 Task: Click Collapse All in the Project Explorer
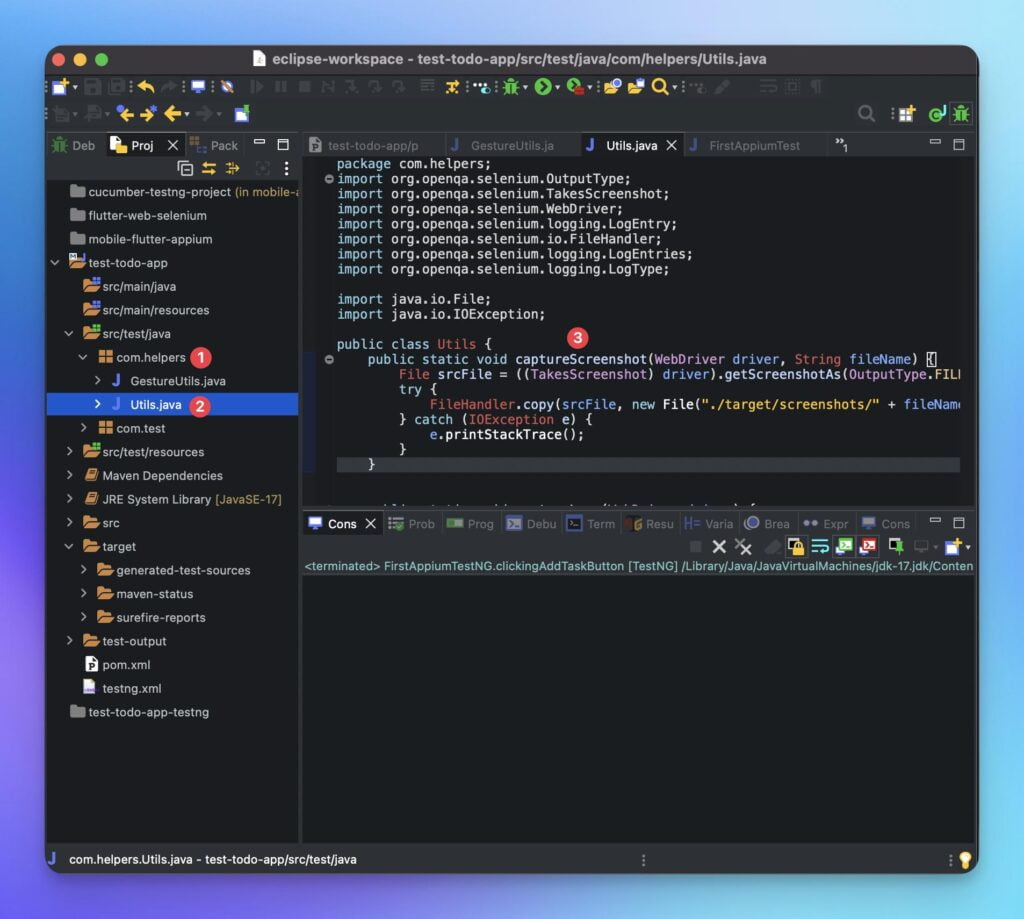tap(185, 169)
